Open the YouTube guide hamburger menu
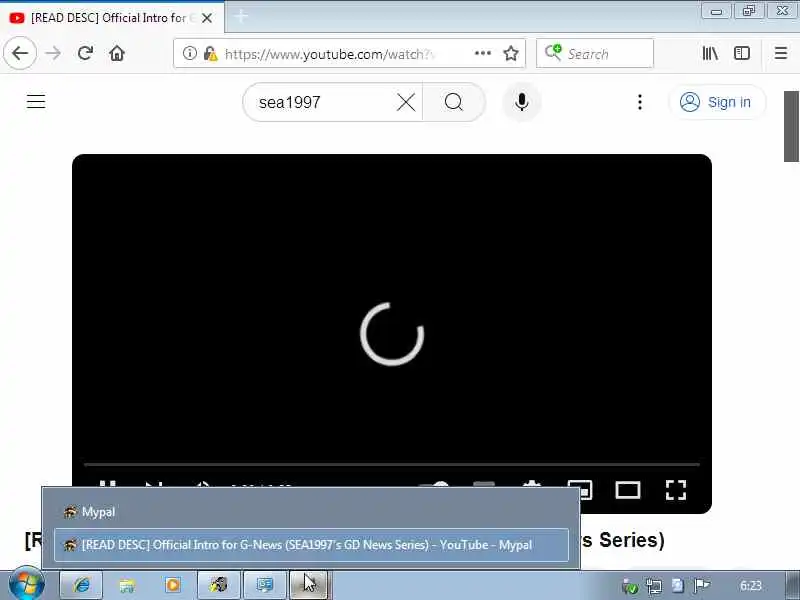Image resolution: width=800 pixels, height=600 pixels. click(36, 102)
